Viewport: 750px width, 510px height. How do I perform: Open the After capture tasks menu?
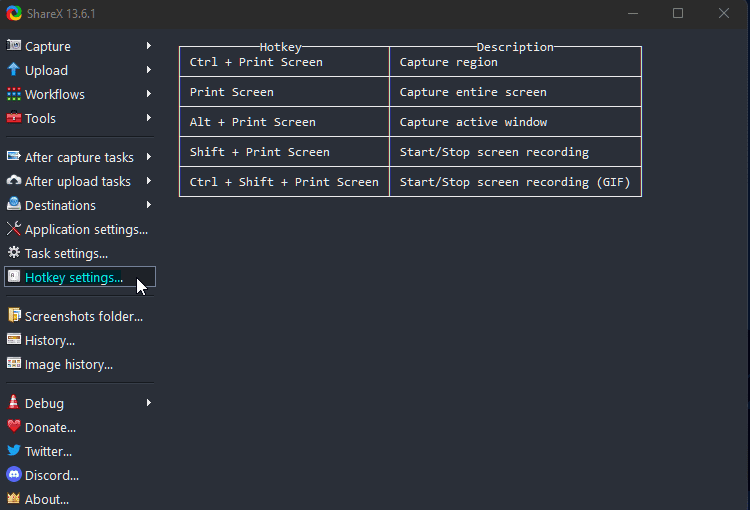[x=79, y=157]
